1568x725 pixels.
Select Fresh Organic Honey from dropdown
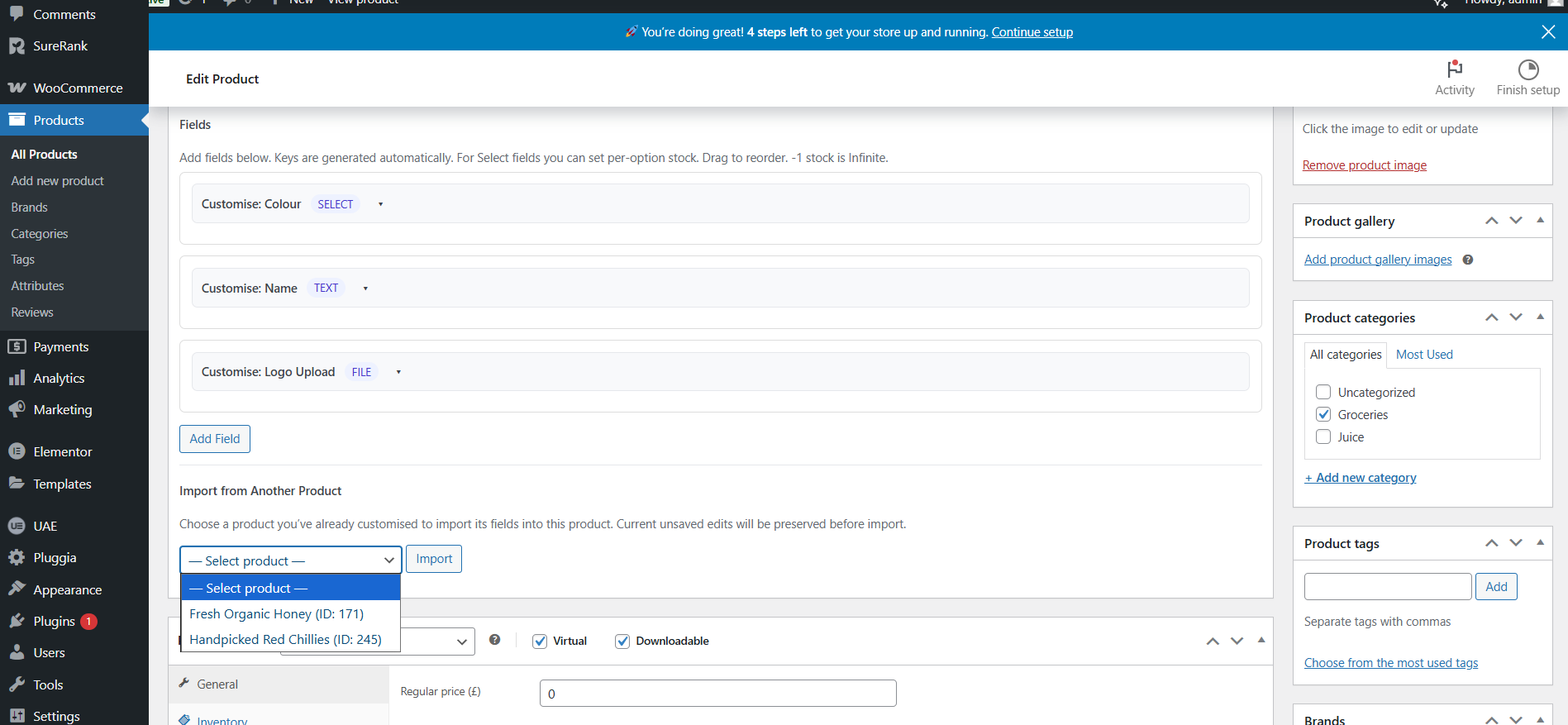click(276, 613)
